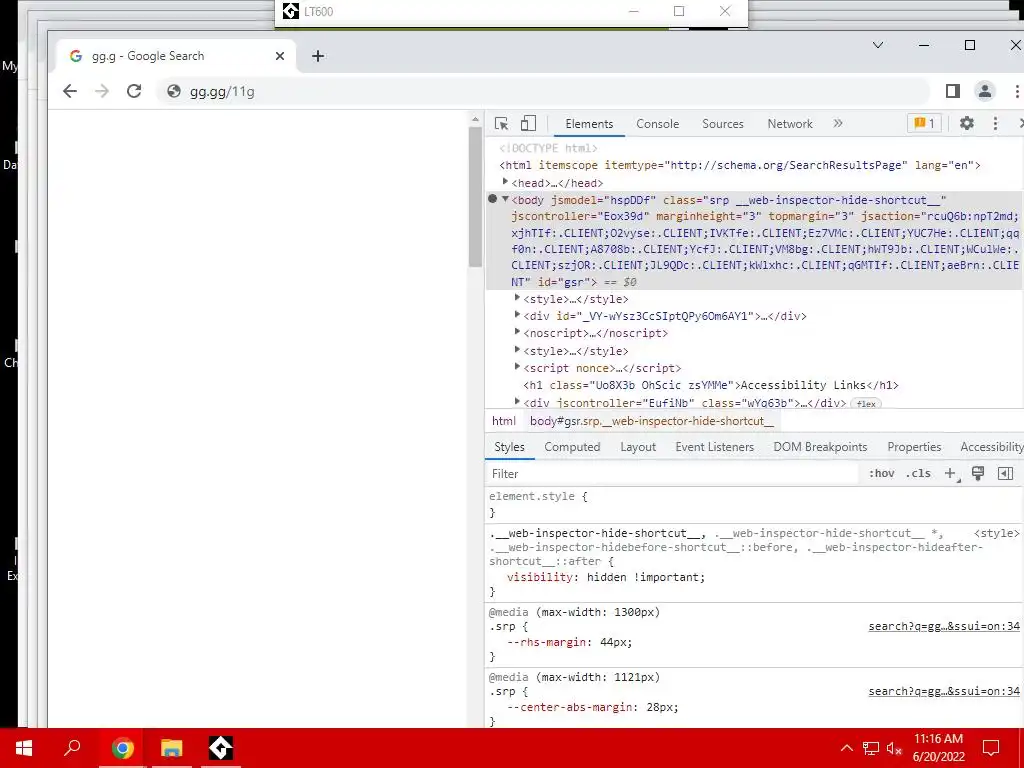
Task: Show more DevTools tabs chevron
Action: 838,123
